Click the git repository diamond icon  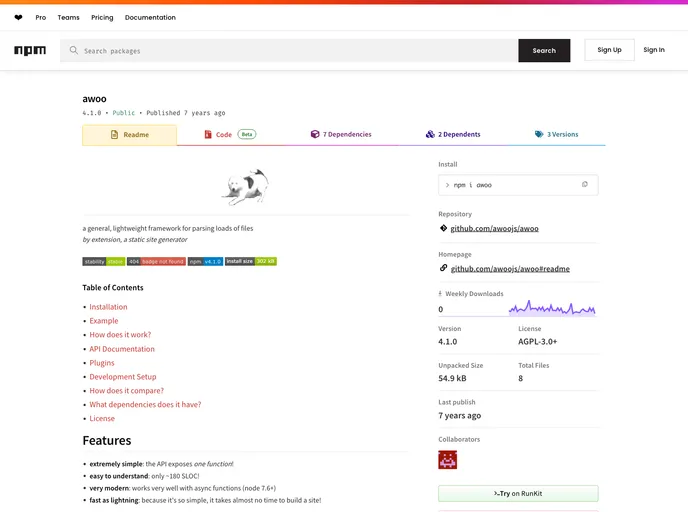coord(443,228)
